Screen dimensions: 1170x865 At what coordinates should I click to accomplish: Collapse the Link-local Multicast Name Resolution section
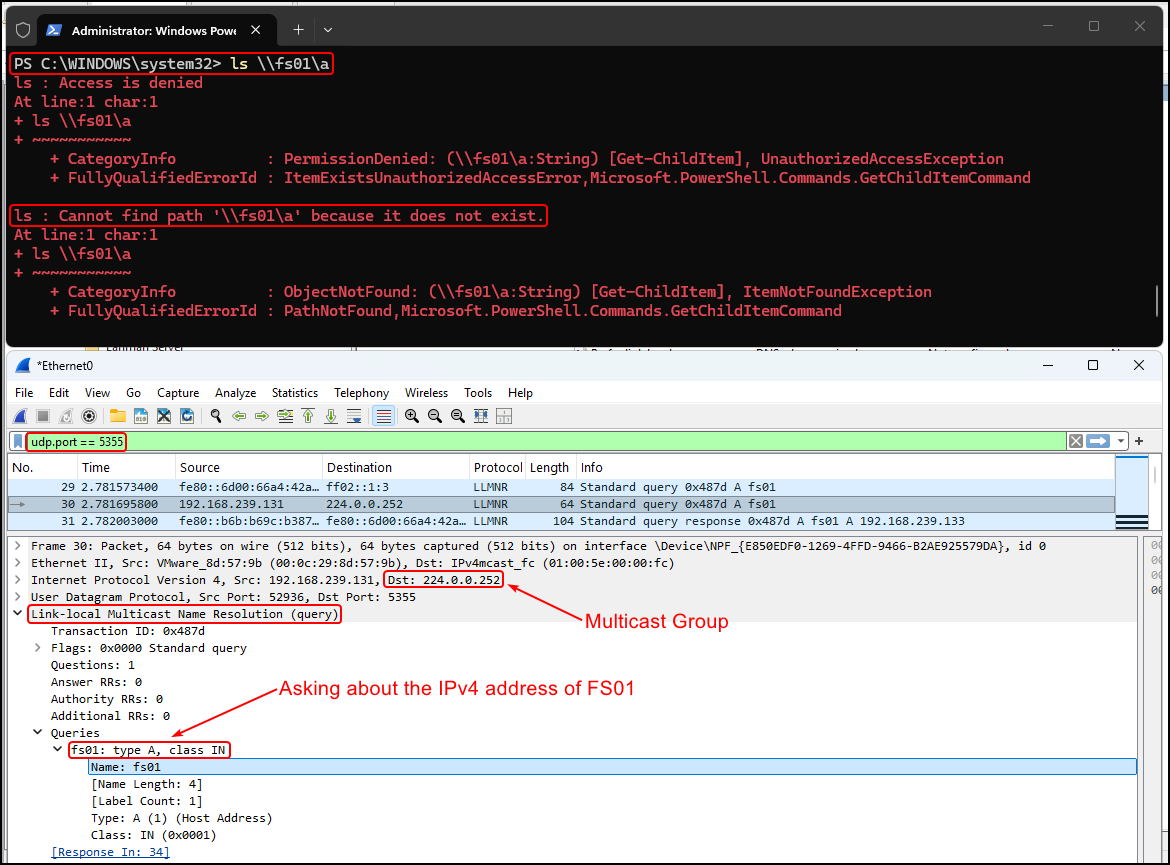[x=17, y=614]
